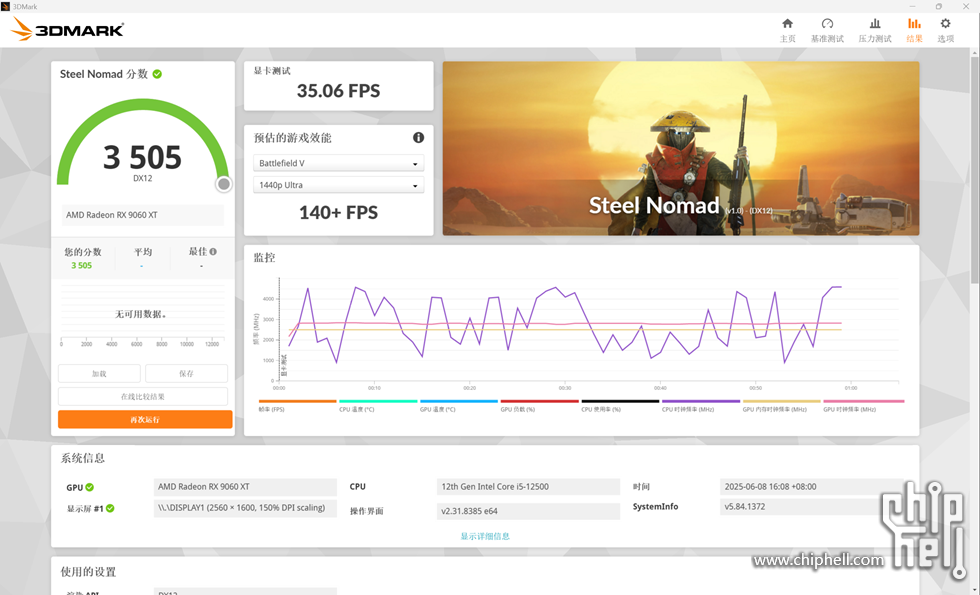Screen dimensions: 980x595
Task: Open the Battlefield V game dropdown
Action: 338,163
